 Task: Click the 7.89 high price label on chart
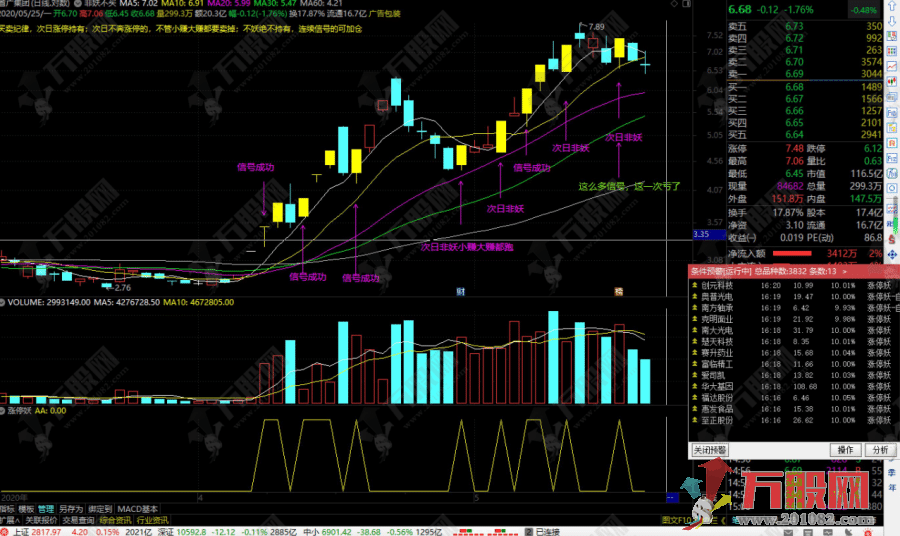coord(596,26)
